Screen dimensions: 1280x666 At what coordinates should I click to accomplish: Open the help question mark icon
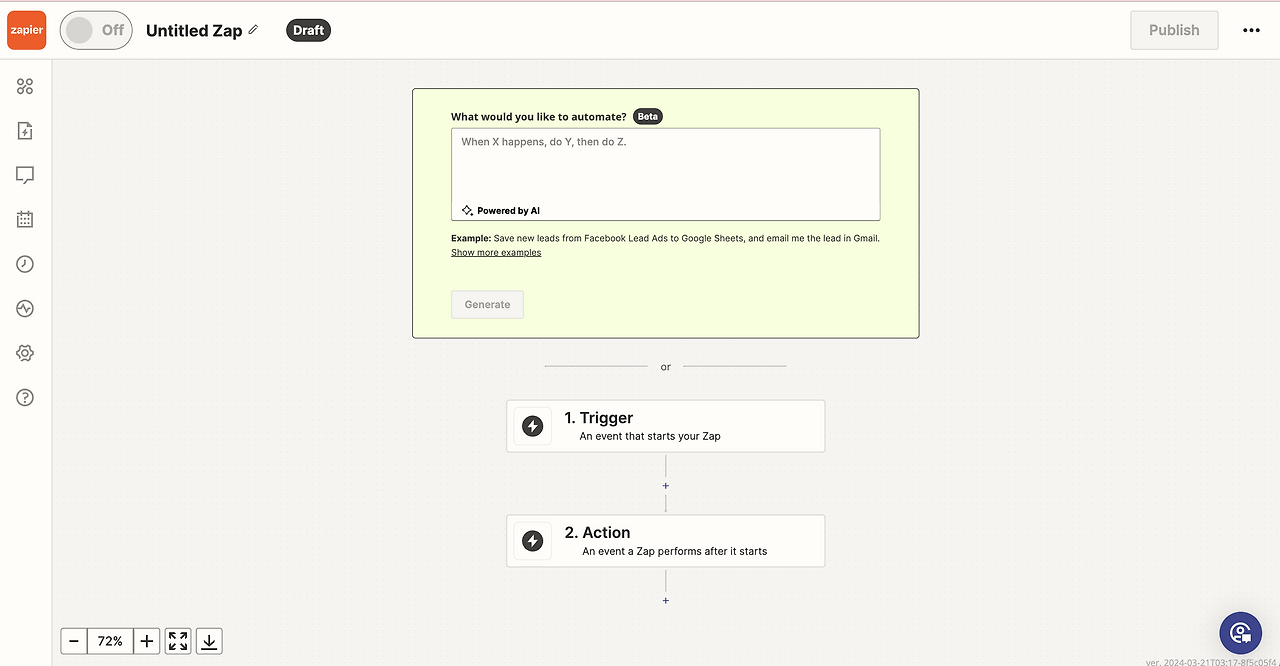(25, 397)
